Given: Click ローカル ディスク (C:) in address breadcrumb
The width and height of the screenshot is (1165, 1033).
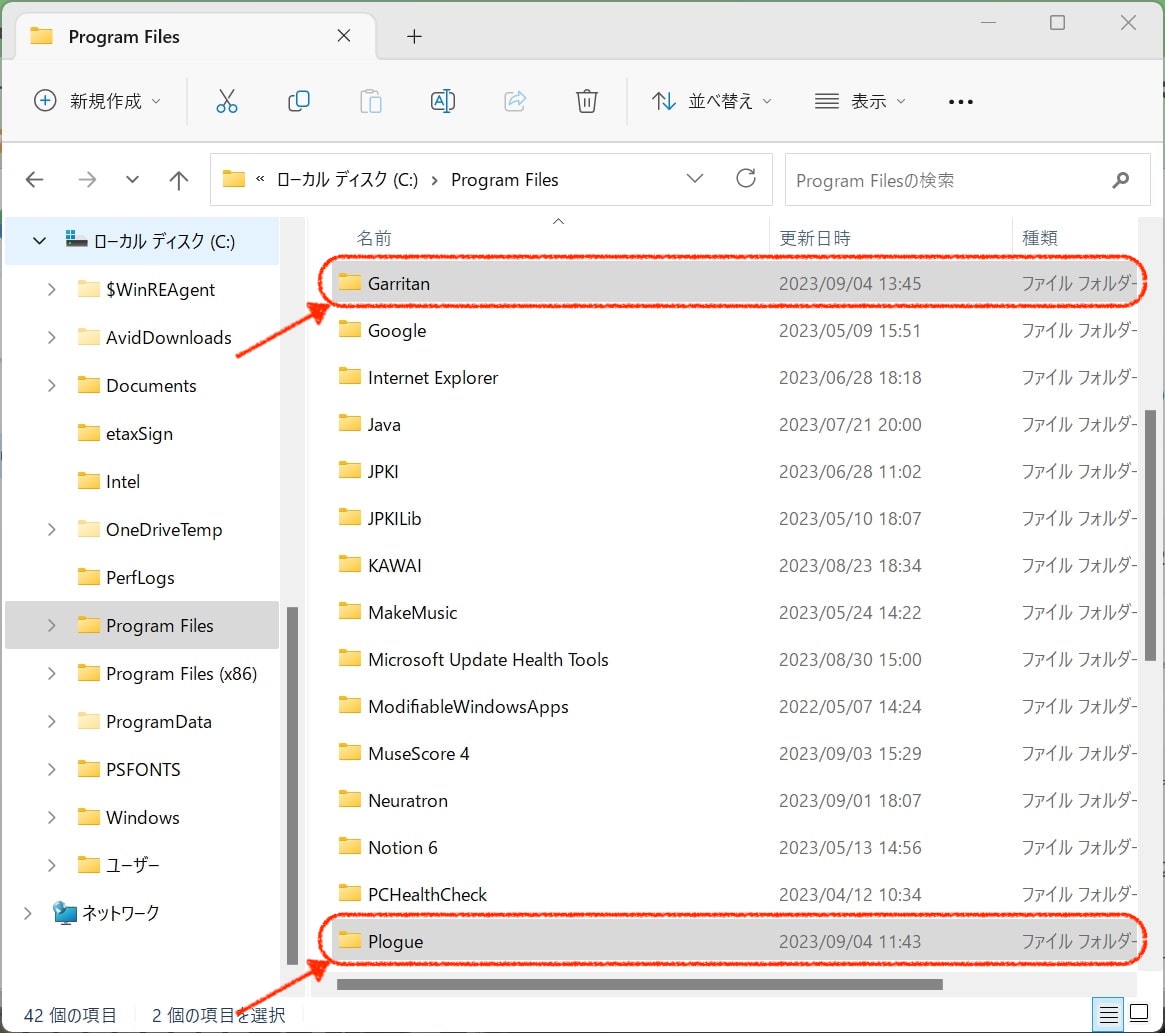Looking at the screenshot, I should (x=347, y=180).
